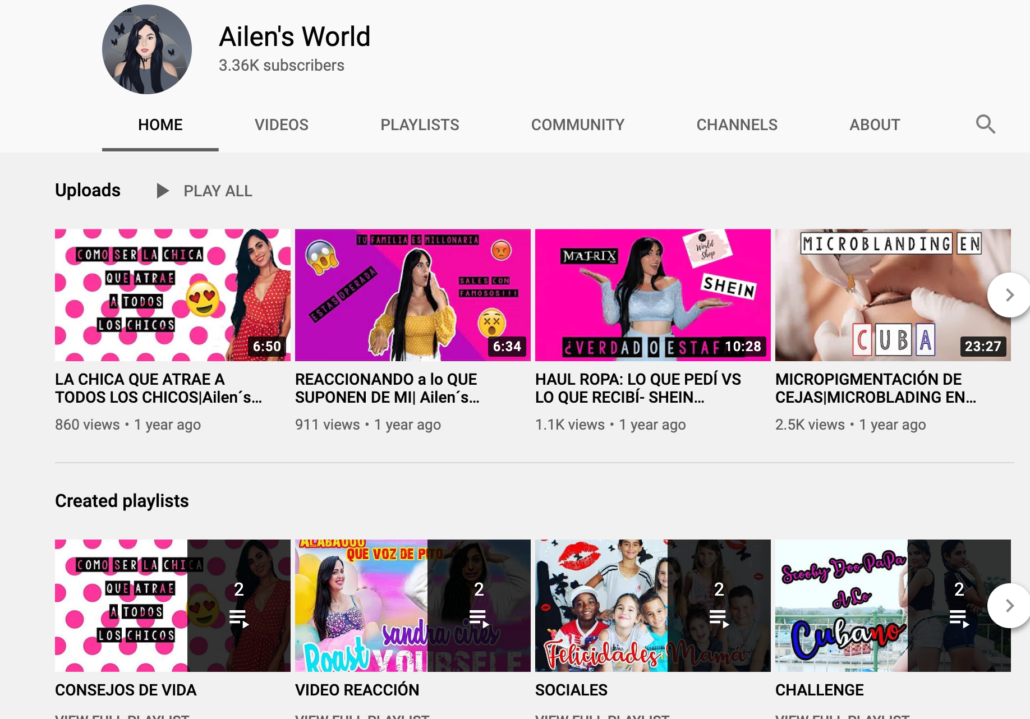
Task: Switch to the Home tab
Action: [160, 125]
